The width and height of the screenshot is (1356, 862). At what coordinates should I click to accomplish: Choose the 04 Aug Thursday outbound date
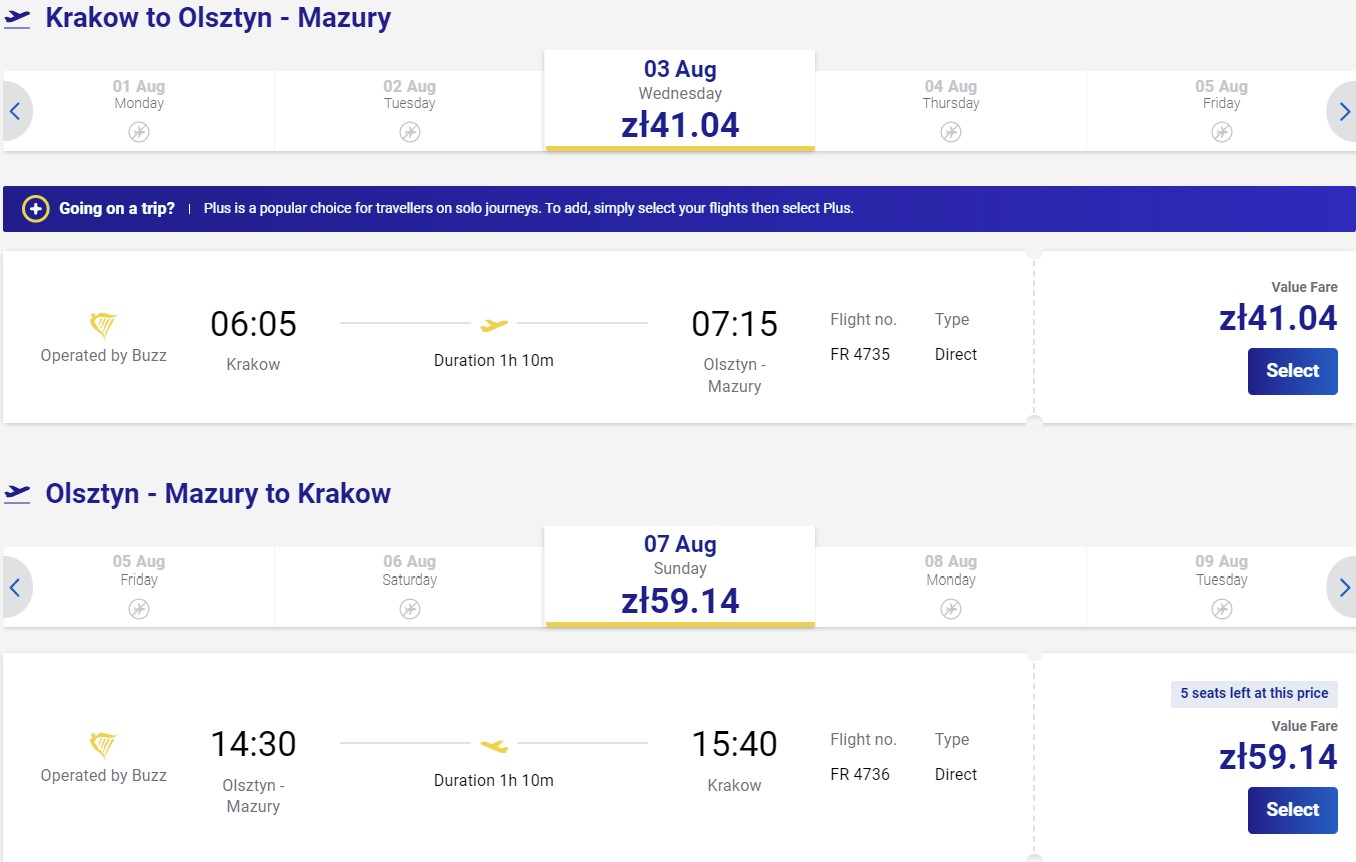950,111
